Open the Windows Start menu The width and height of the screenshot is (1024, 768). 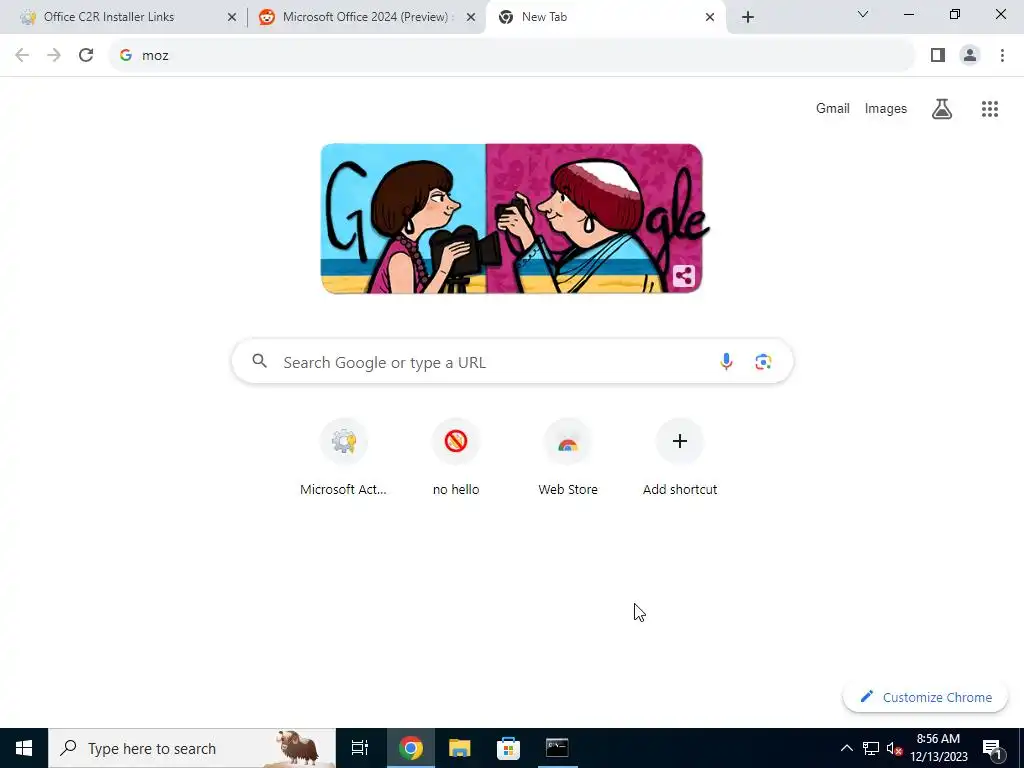24,748
